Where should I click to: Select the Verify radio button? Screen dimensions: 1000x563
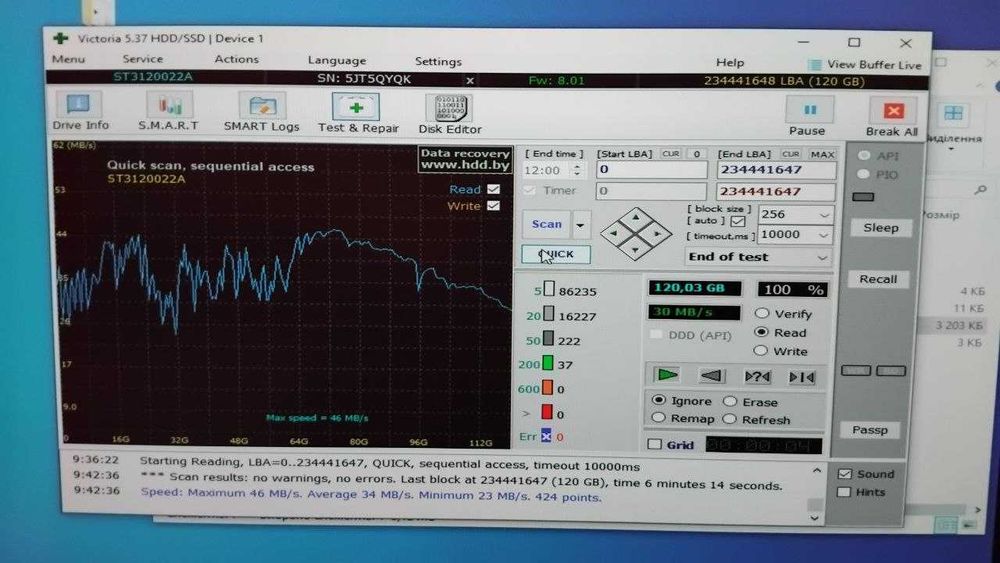(761, 313)
